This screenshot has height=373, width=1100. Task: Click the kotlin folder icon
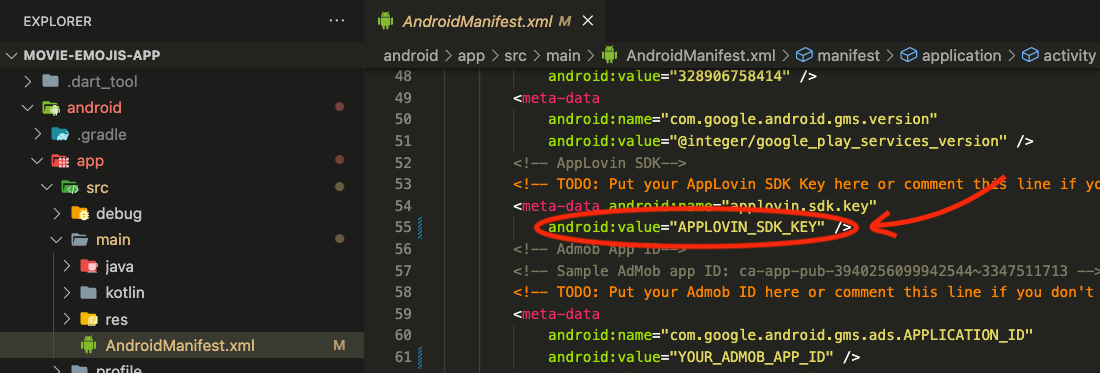pyautogui.click(x=89, y=292)
